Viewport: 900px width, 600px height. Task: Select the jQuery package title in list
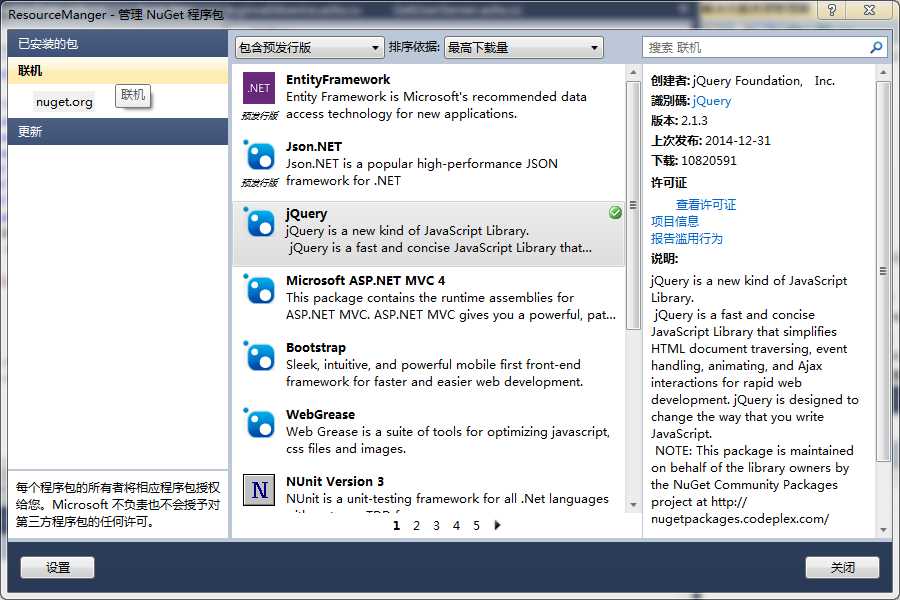[x=307, y=214]
